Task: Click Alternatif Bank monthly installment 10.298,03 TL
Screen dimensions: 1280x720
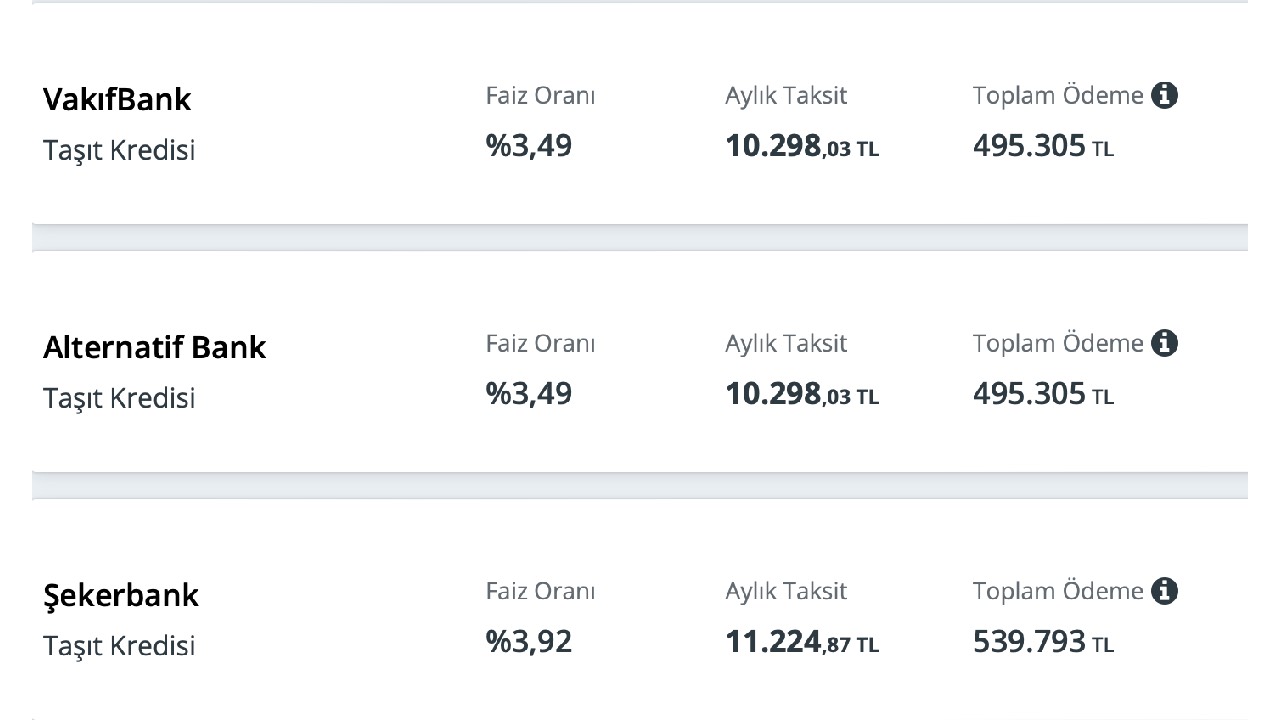Action: coord(802,395)
